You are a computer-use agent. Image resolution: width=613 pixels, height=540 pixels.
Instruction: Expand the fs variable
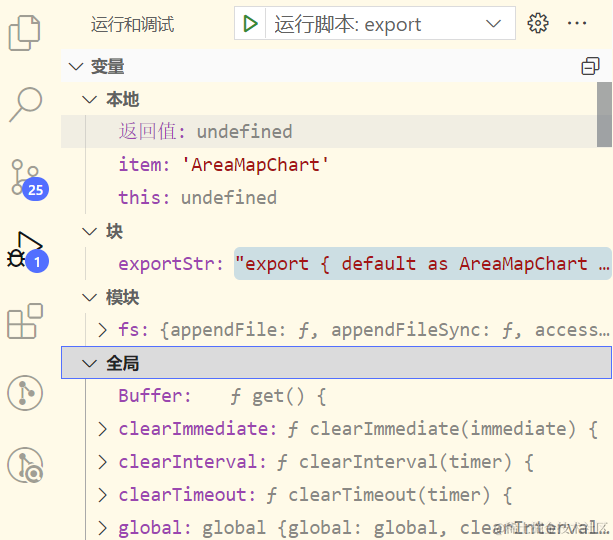pyautogui.click(x=102, y=330)
